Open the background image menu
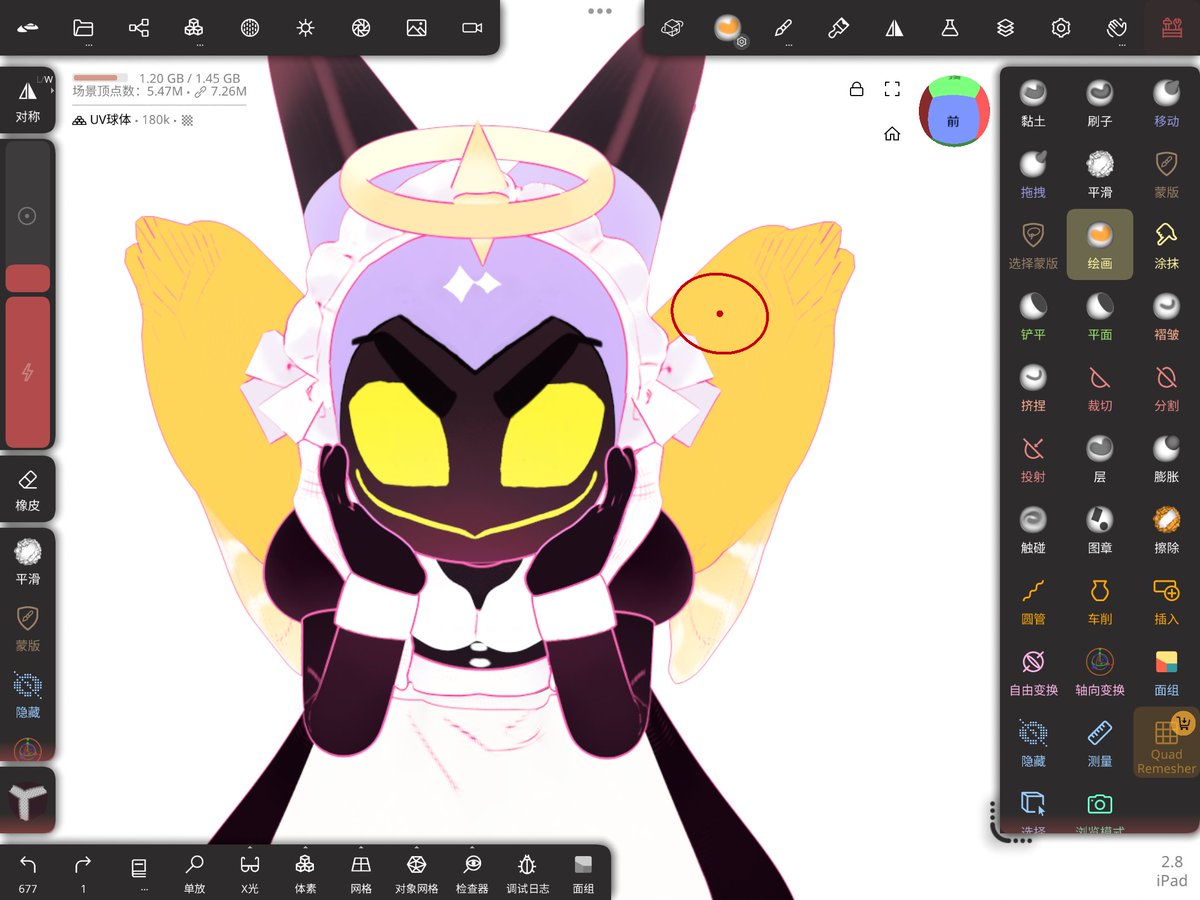 417,28
